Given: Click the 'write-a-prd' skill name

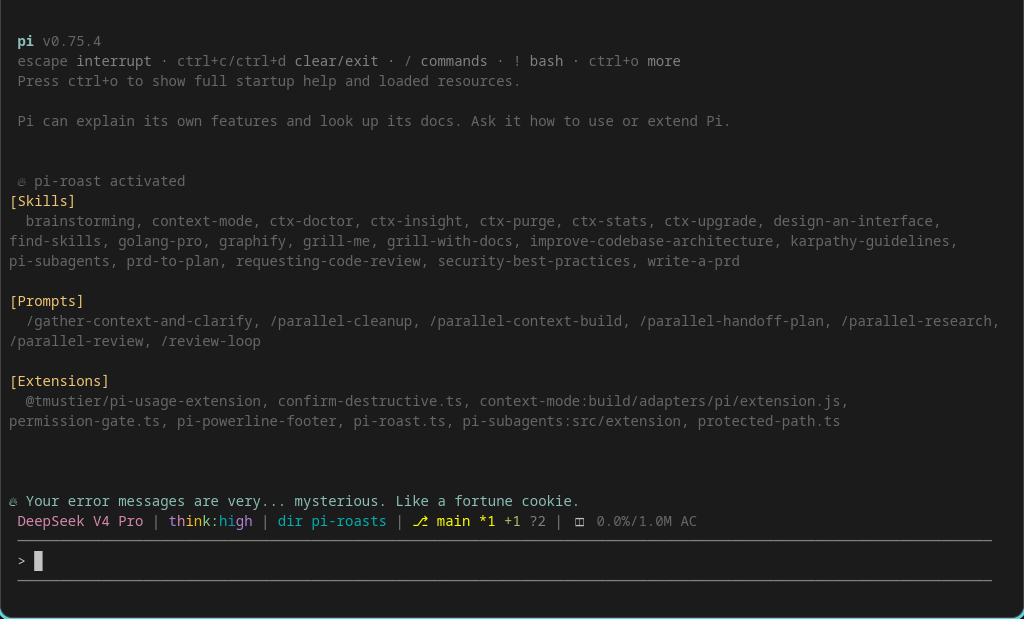Looking at the screenshot, I should 693,261.
